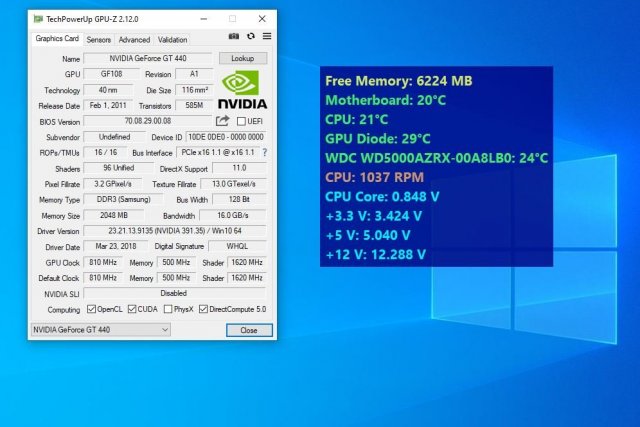Click Free Memory: 6224 MB in overlay
Viewport: 640px width, 427px height.
click(399, 81)
